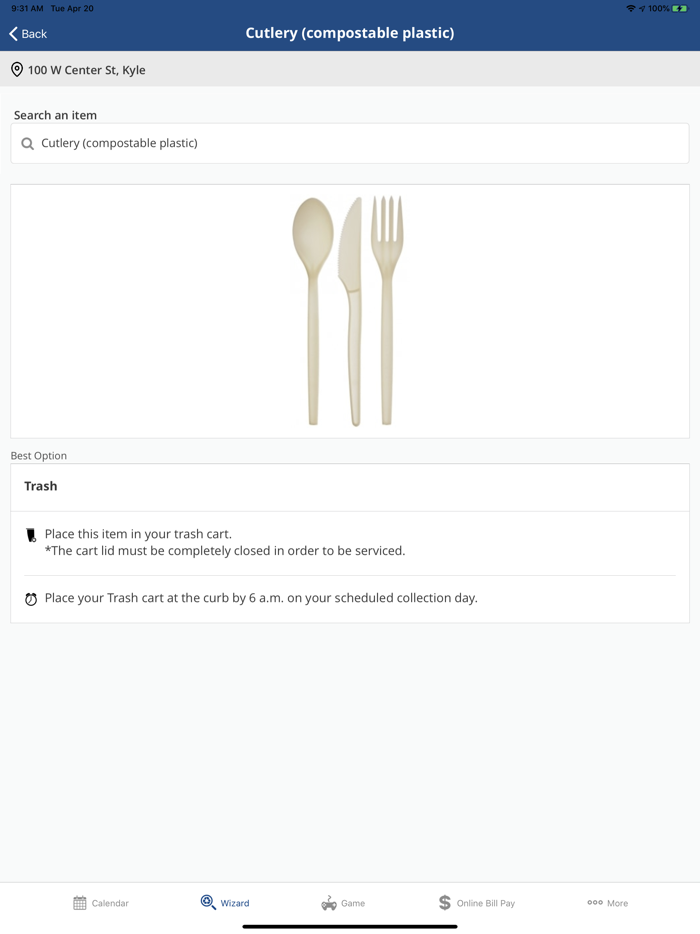The image size is (700, 934).
Task: Tap the trash cart icon
Action: [31, 536]
